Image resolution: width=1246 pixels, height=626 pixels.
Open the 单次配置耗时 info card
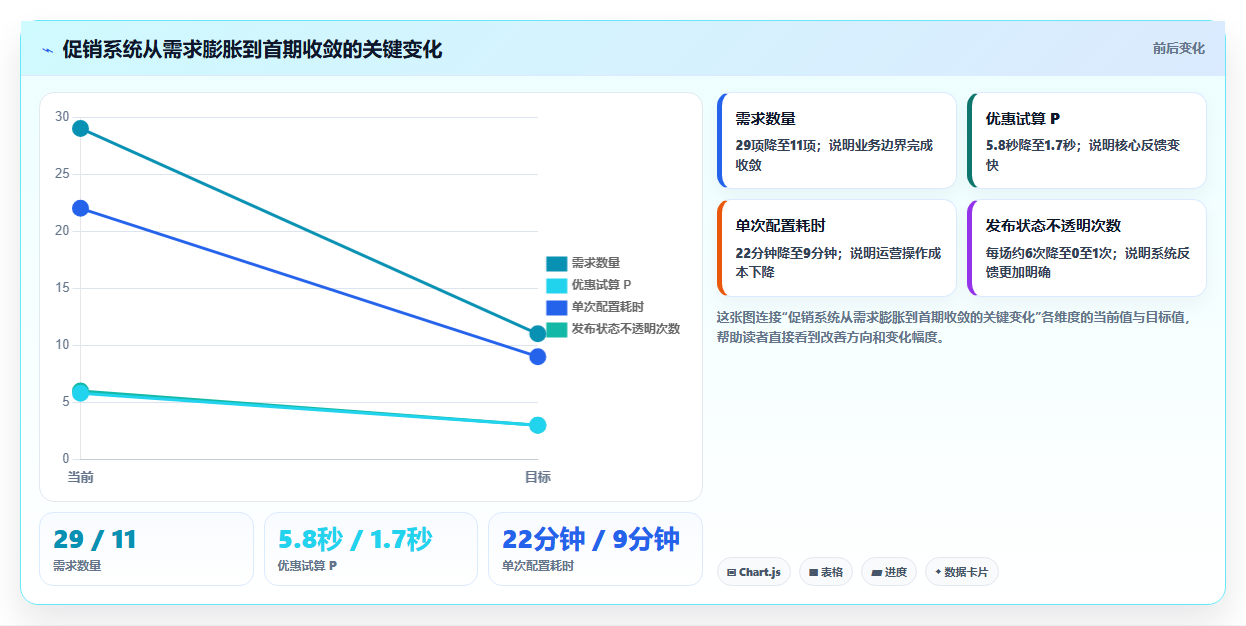coord(837,247)
